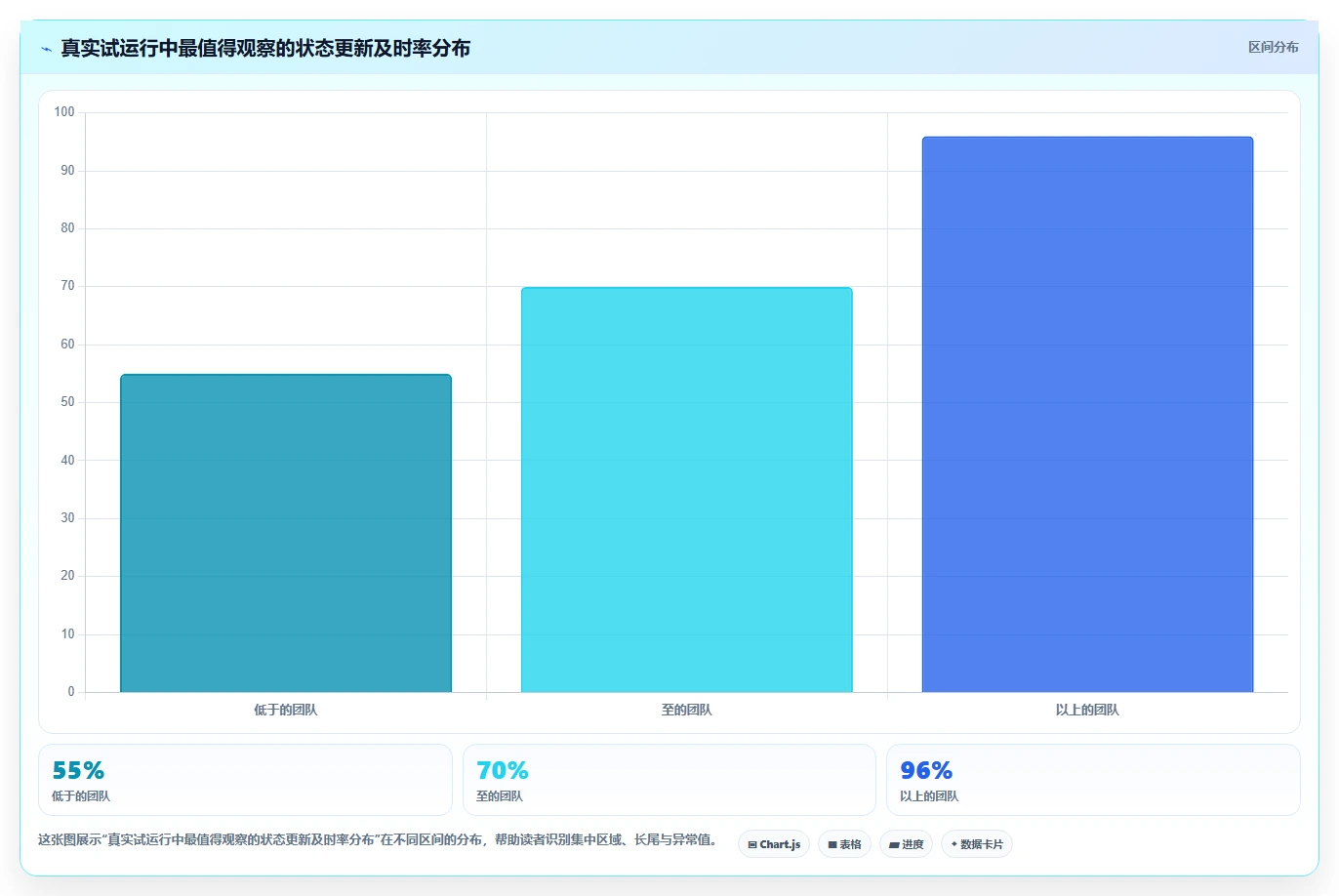
Task: Click the chart title 真实试运行中最值得观察的状态更新及时率分布
Action: (x=265, y=49)
